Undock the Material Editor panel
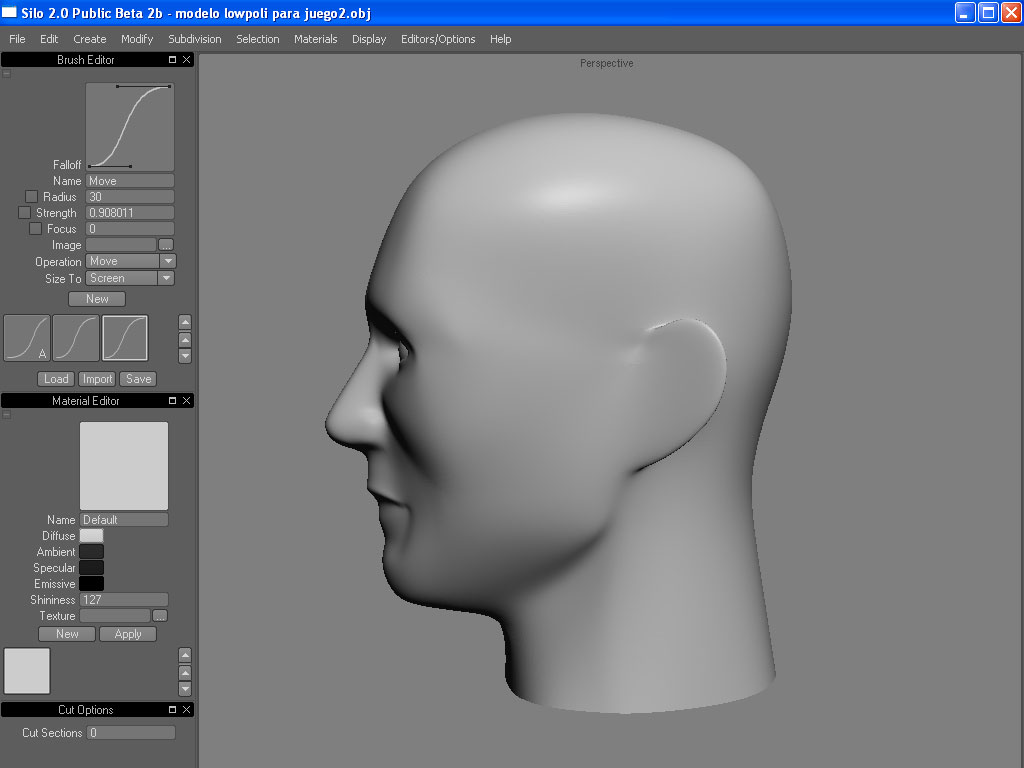1024x768 pixels. coord(172,401)
